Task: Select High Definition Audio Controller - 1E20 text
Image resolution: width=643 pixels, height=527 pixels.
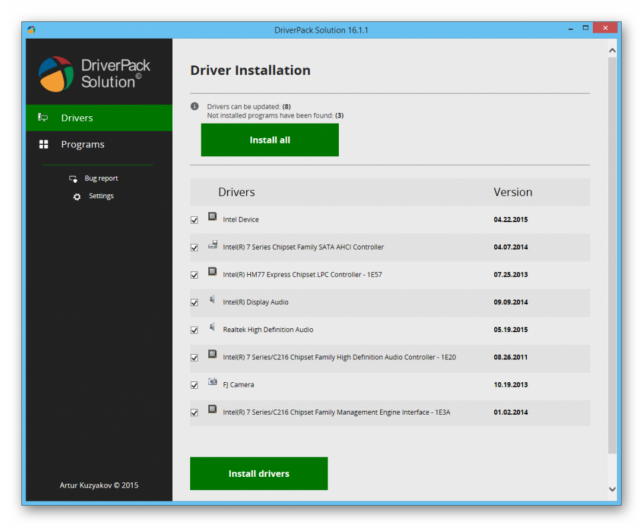Action: click(339, 357)
